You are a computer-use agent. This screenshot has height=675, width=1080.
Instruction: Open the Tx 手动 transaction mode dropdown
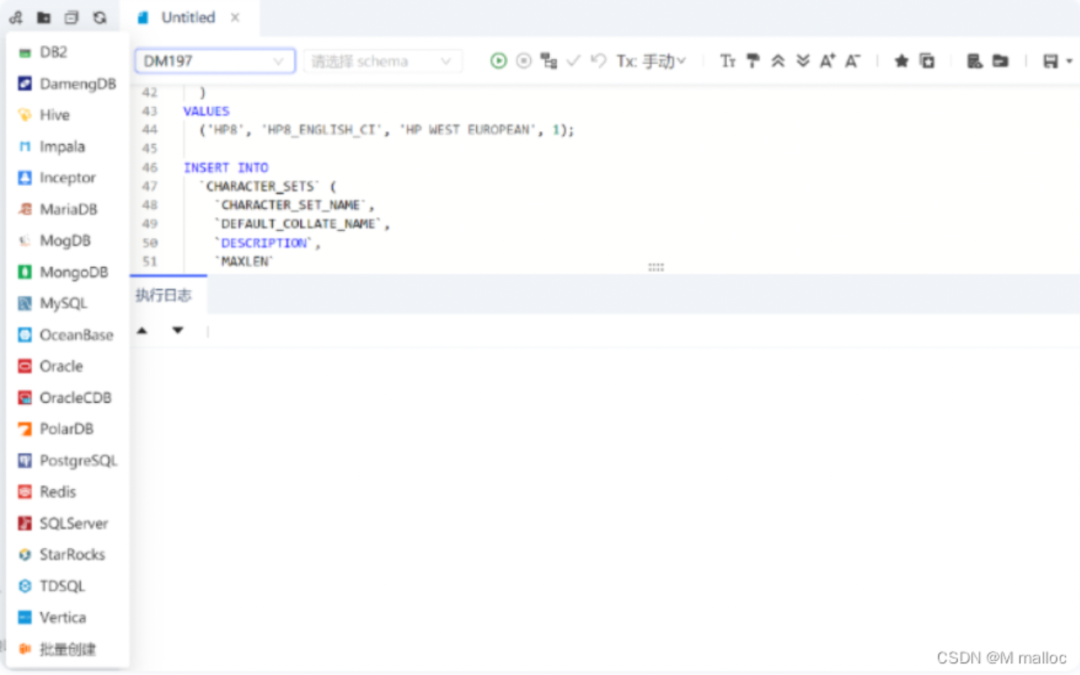point(651,61)
